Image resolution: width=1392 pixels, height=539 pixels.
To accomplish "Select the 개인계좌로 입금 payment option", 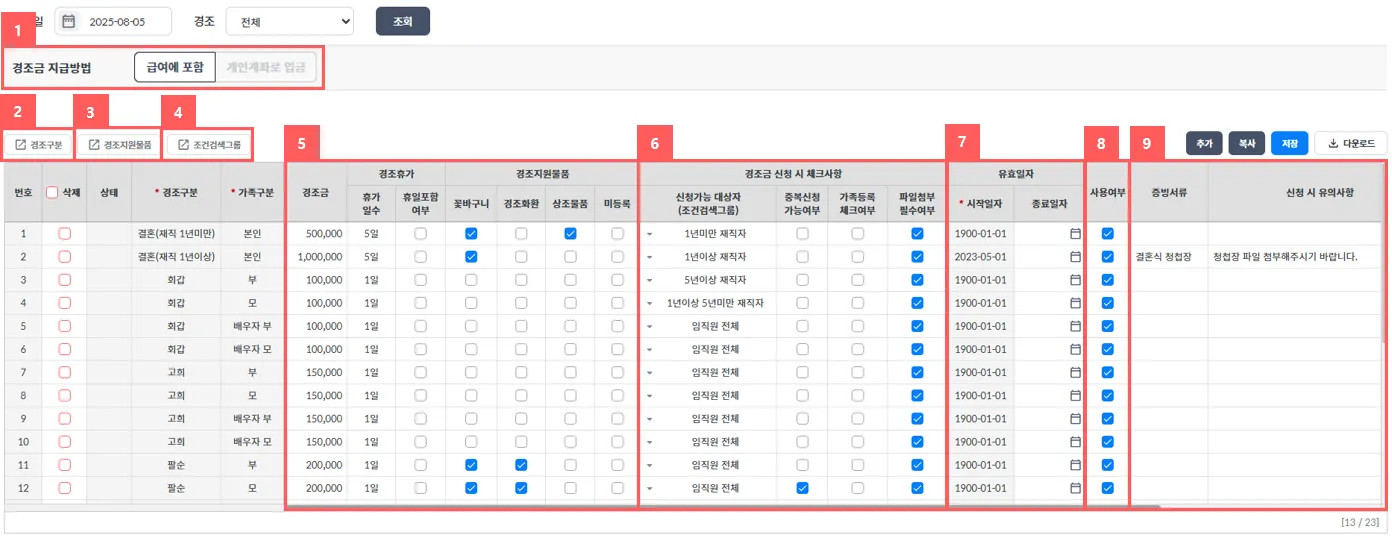I will pyautogui.click(x=267, y=68).
